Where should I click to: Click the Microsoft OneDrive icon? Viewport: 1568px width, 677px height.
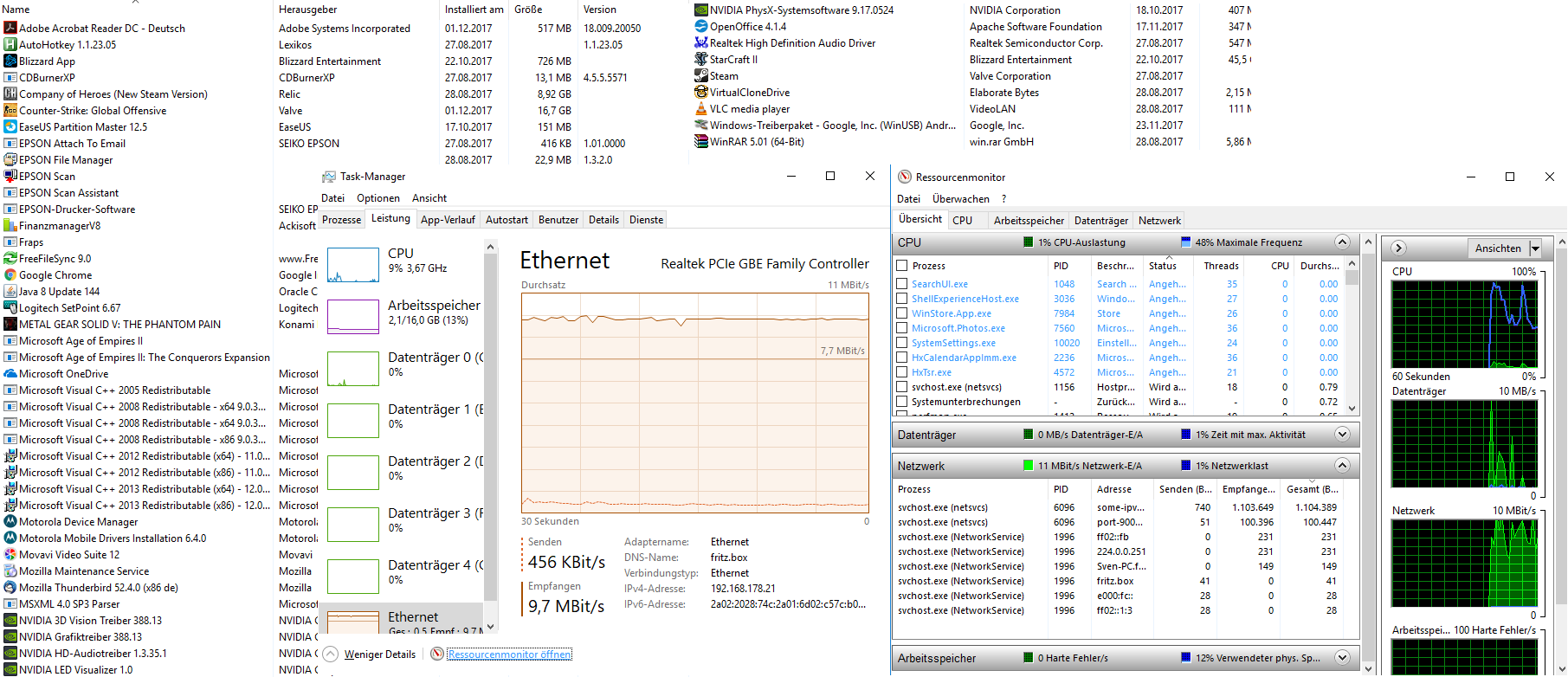click(x=10, y=374)
